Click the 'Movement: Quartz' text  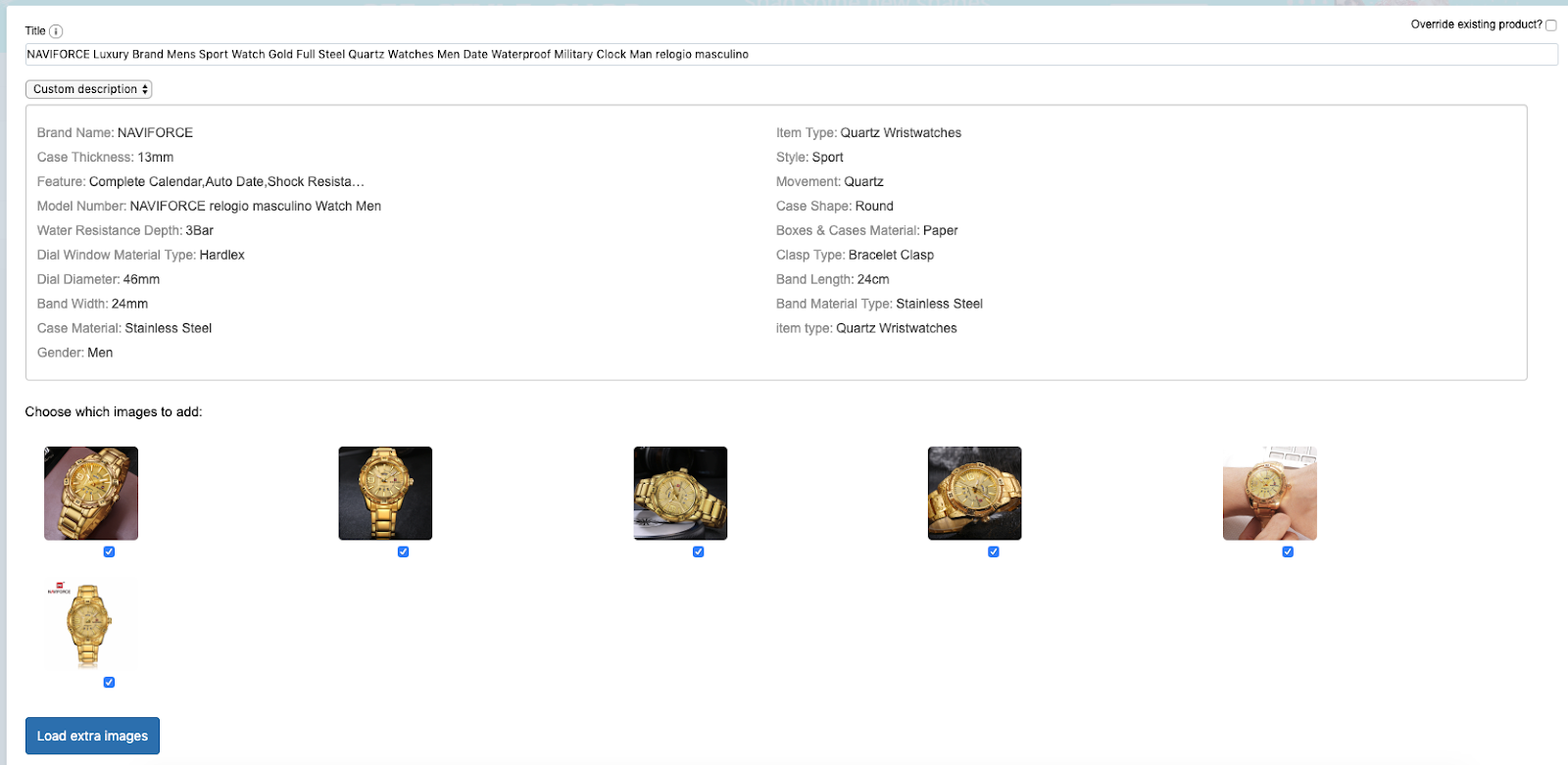click(x=830, y=182)
